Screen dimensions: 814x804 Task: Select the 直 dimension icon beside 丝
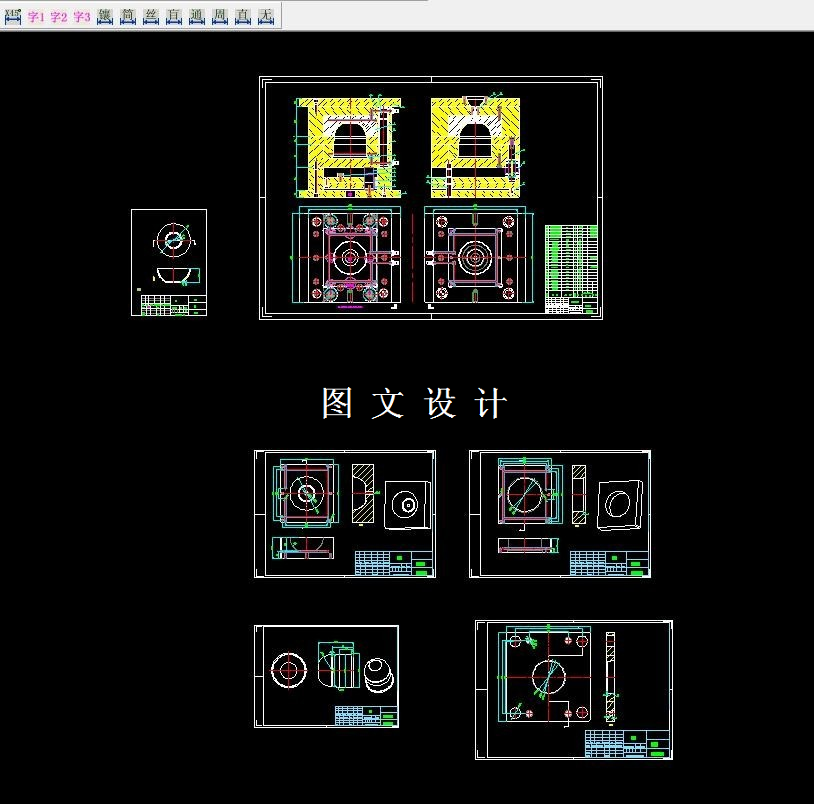(174, 17)
